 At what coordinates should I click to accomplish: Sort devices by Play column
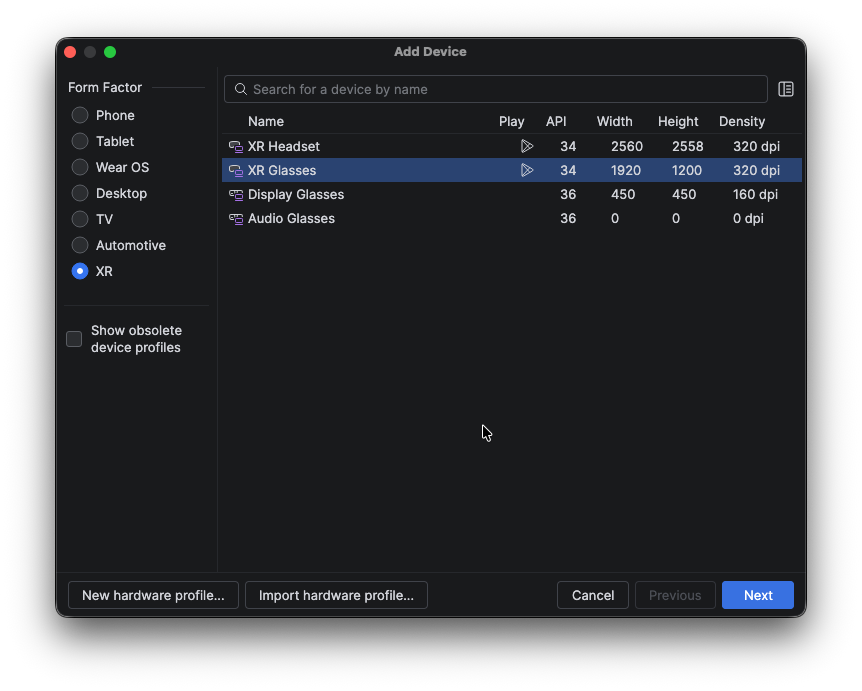[511, 121]
